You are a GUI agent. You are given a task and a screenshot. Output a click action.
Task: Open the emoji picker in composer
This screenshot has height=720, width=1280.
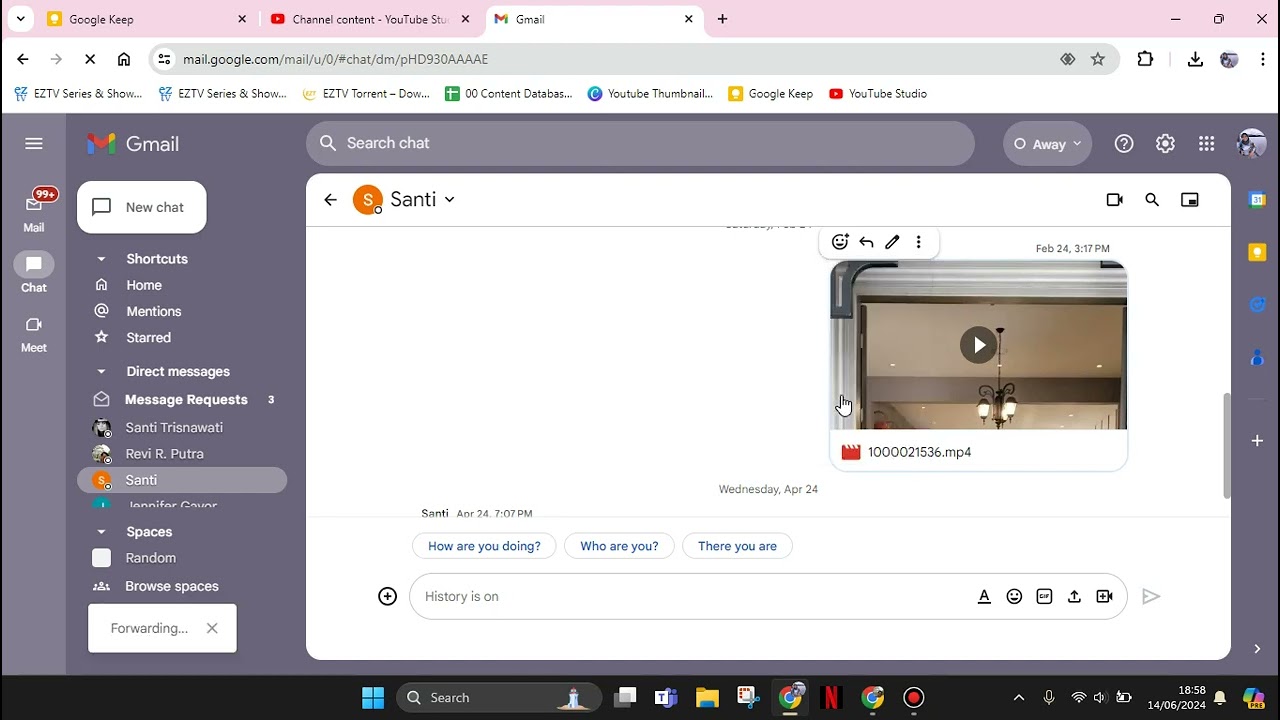(1014, 596)
